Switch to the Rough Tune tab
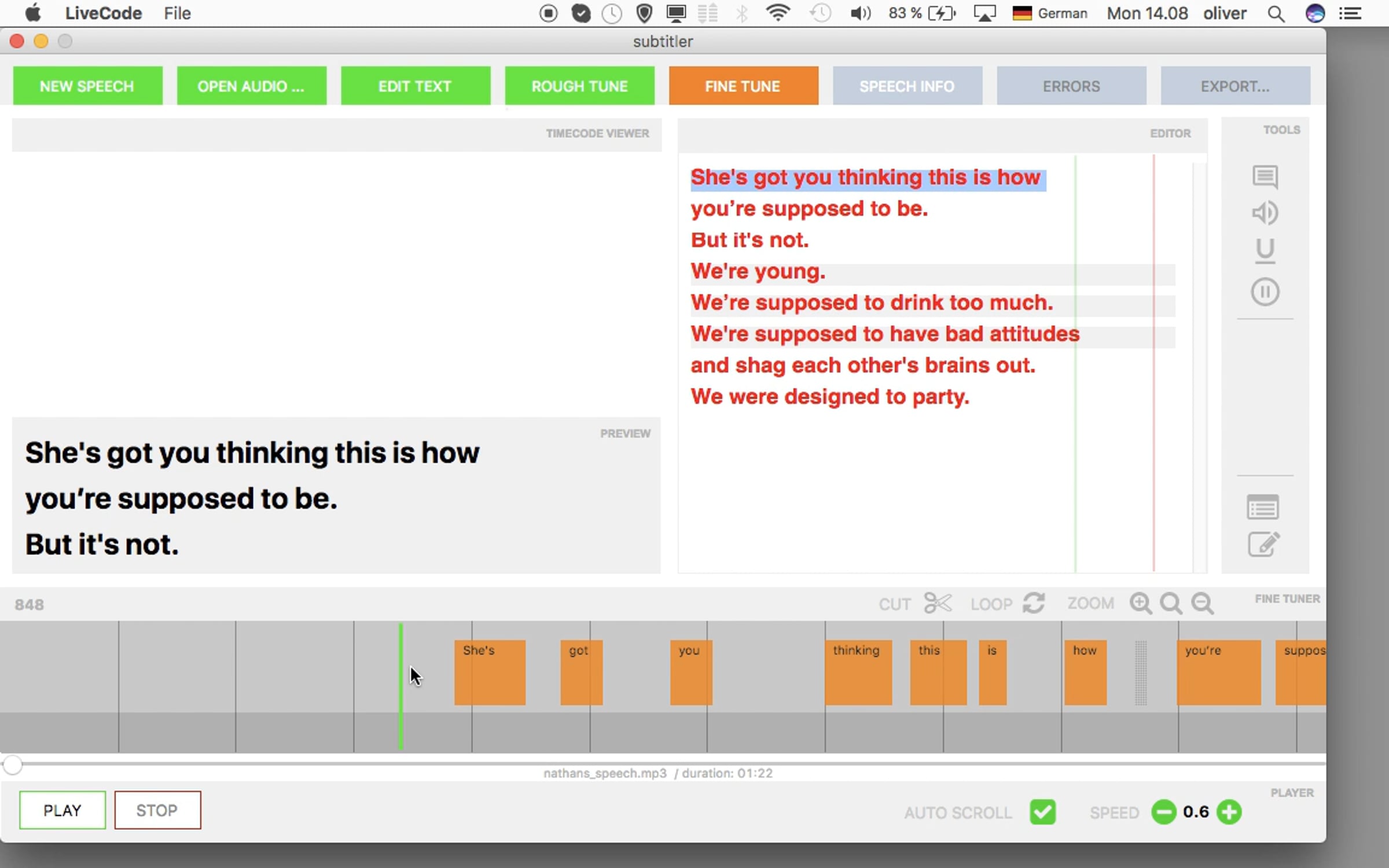Viewport: 1389px width, 868px height. [x=579, y=86]
